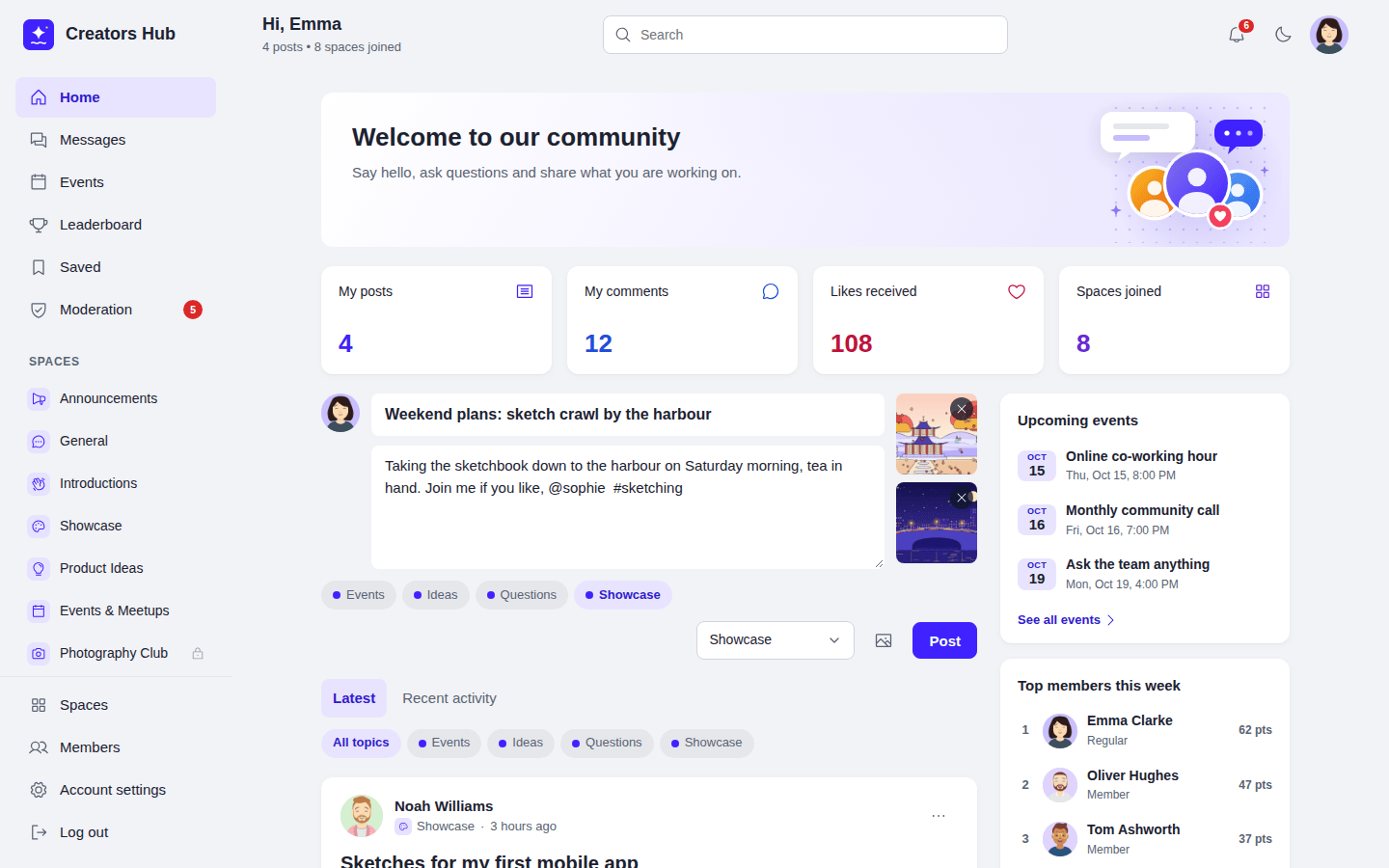Toggle the selected Showcase tag in composer
Viewport: 1389px width, 868px height.
[x=623, y=595]
